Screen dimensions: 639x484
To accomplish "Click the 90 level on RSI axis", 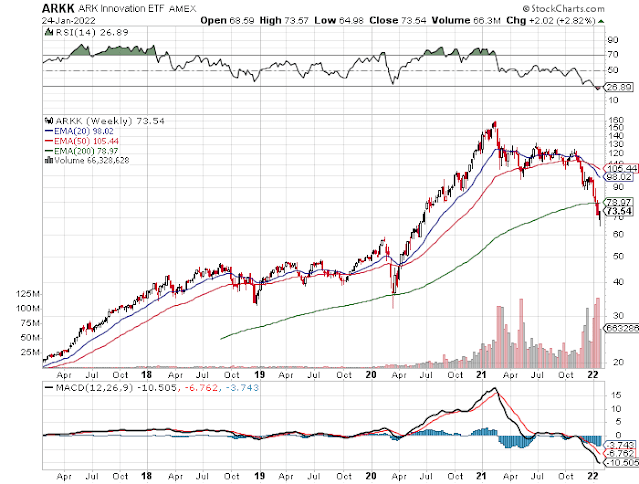I will coord(613,40).
